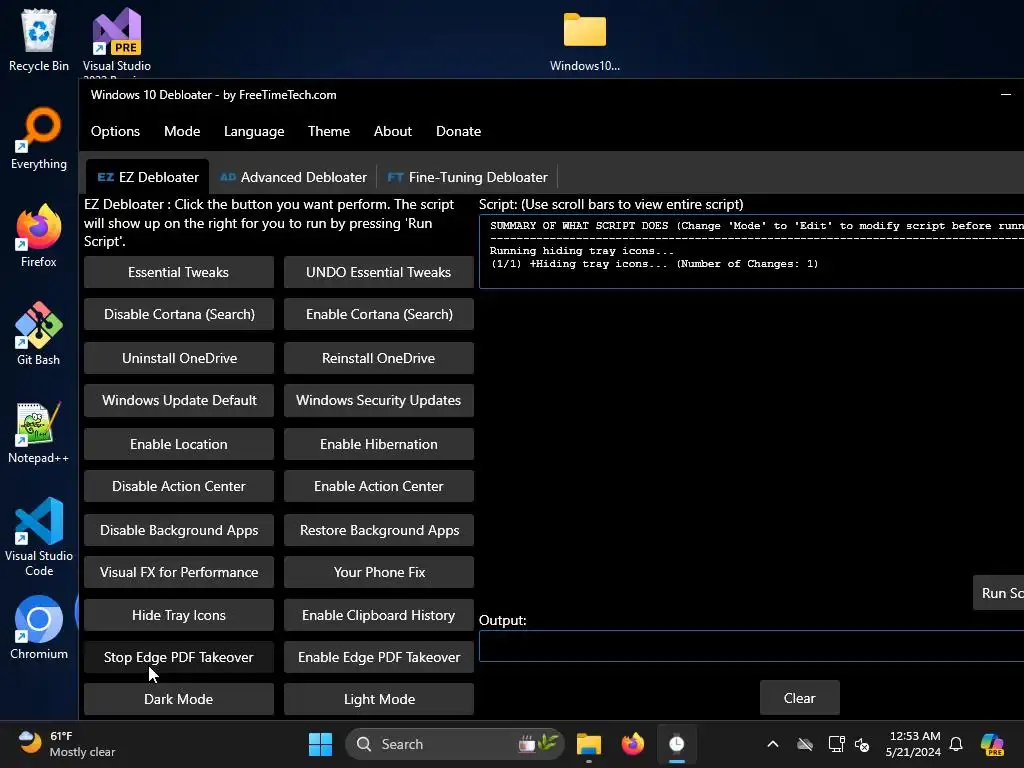
Task: Launch Firefox from the desktop icon
Action: click(39, 236)
